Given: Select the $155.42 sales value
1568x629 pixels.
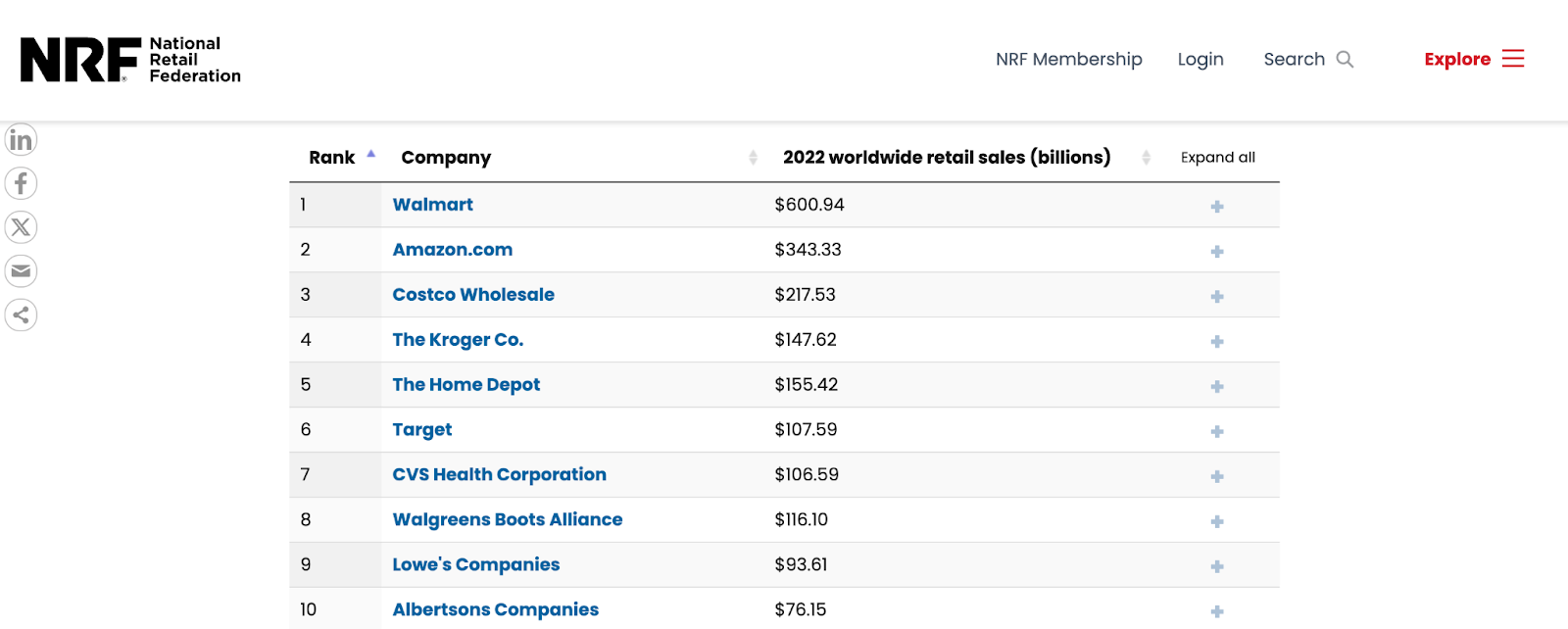Looking at the screenshot, I should (x=807, y=385).
